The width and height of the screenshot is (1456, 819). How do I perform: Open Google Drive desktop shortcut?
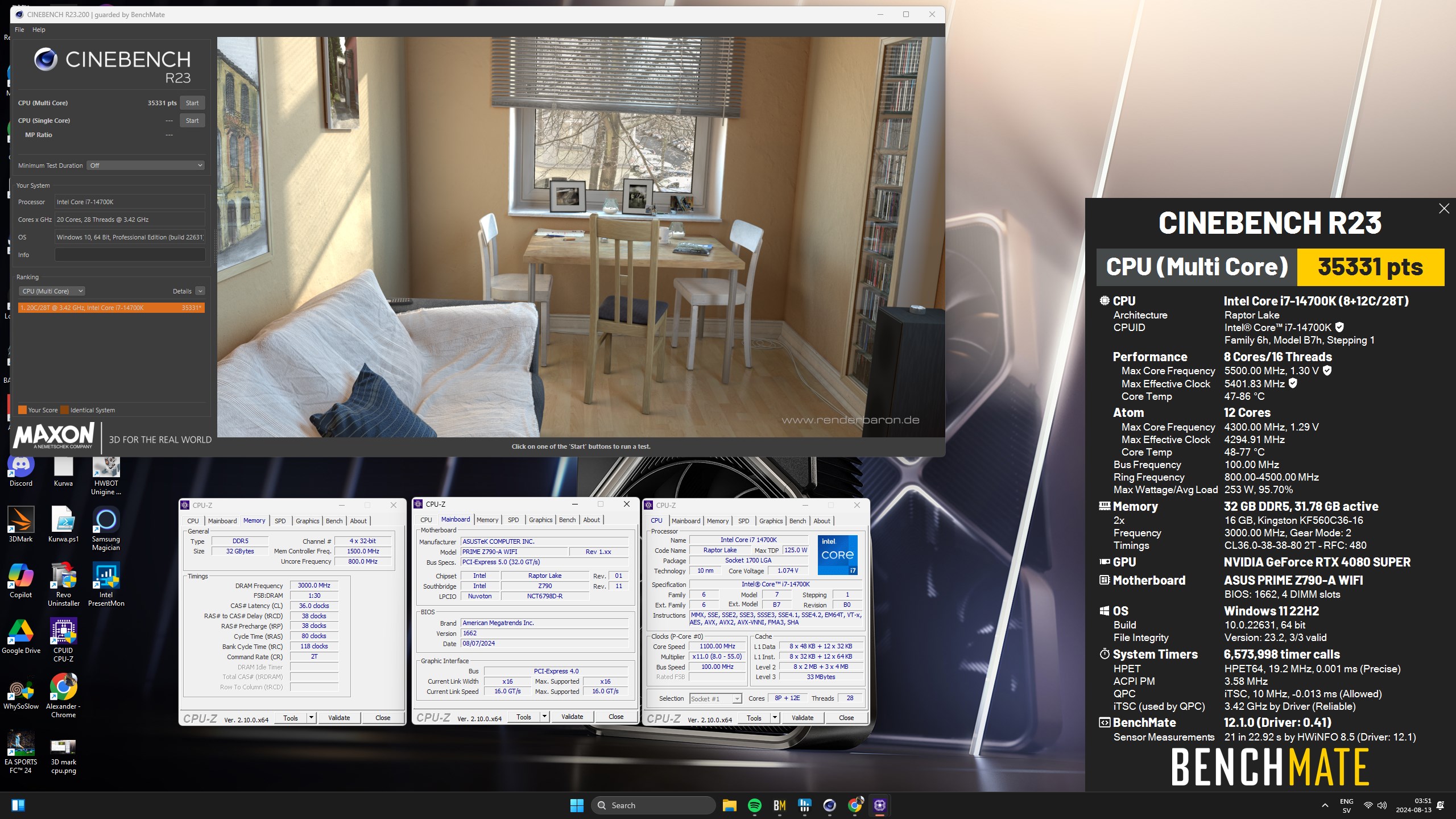[x=21, y=636]
